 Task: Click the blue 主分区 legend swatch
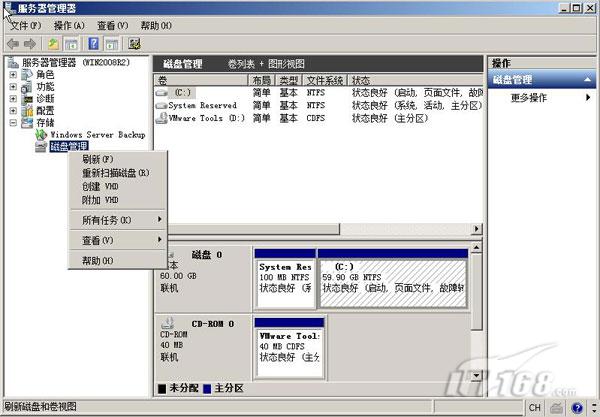coord(207,389)
